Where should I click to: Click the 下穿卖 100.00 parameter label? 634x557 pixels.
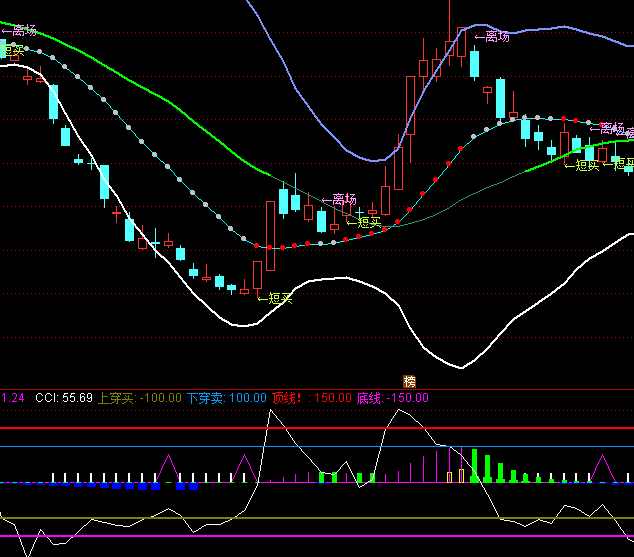point(224,398)
